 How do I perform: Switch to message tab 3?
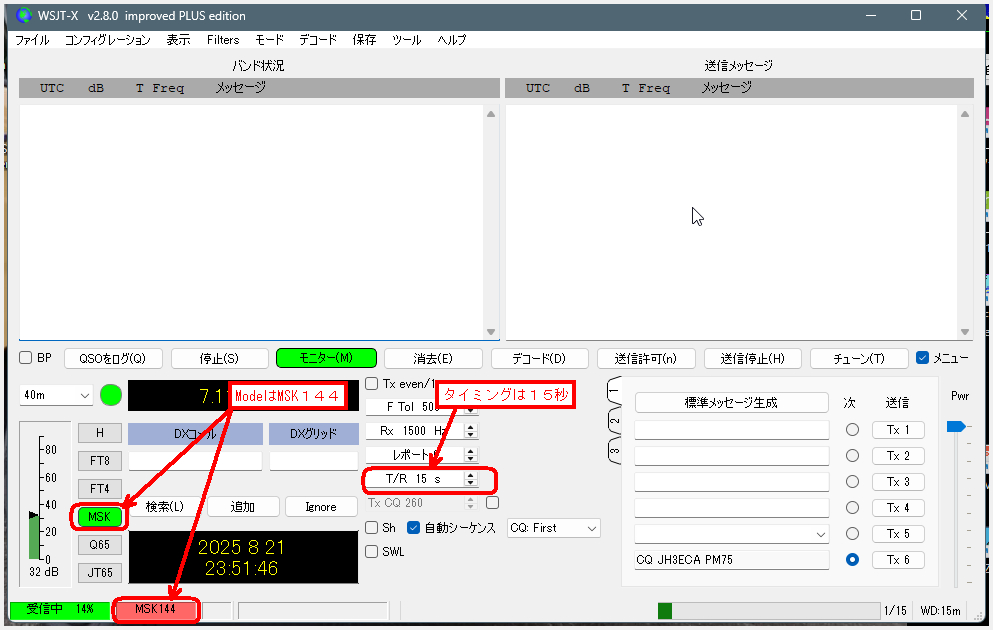614,451
